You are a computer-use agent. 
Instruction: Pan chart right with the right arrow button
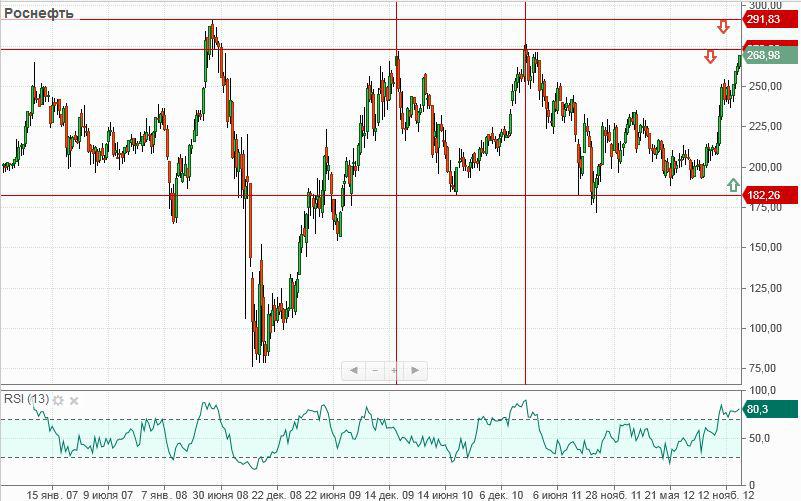tap(415, 370)
